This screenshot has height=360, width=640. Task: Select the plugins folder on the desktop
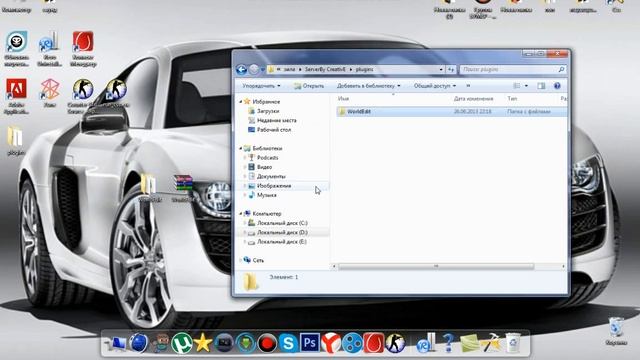[x=16, y=141]
